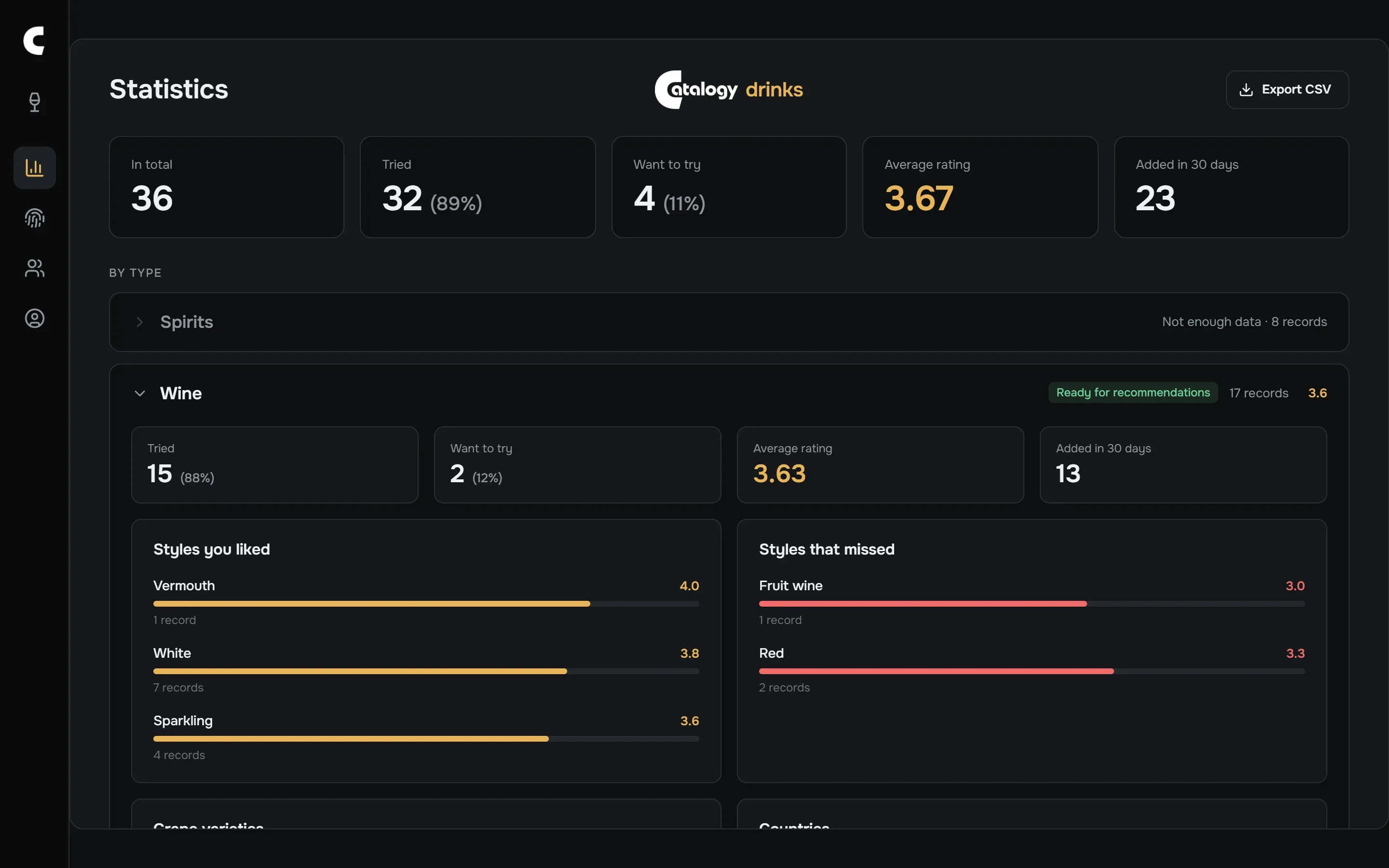Click the '17 records' text in Wine header
The image size is (1389, 868).
(x=1259, y=393)
